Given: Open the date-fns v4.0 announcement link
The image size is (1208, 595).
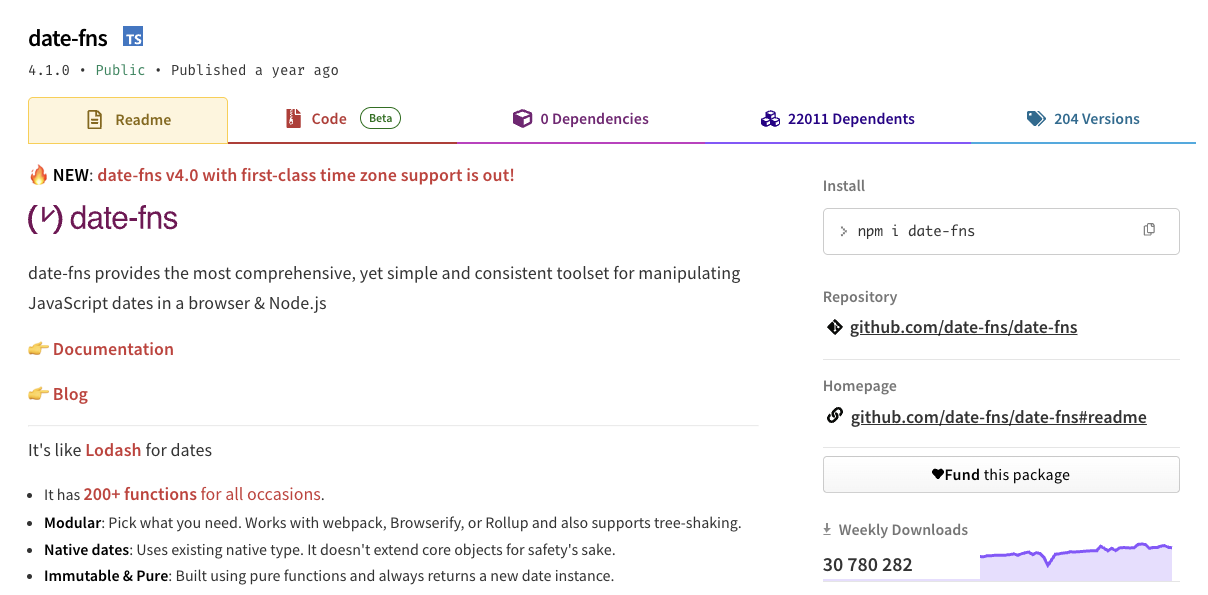Looking at the screenshot, I should coord(306,175).
